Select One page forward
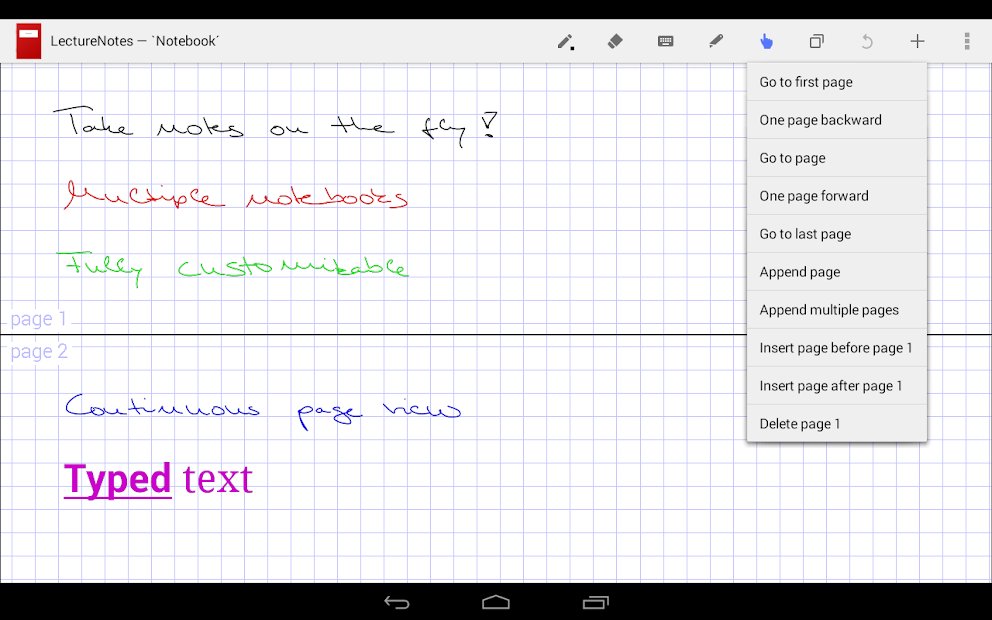The width and height of the screenshot is (992, 620). point(836,195)
